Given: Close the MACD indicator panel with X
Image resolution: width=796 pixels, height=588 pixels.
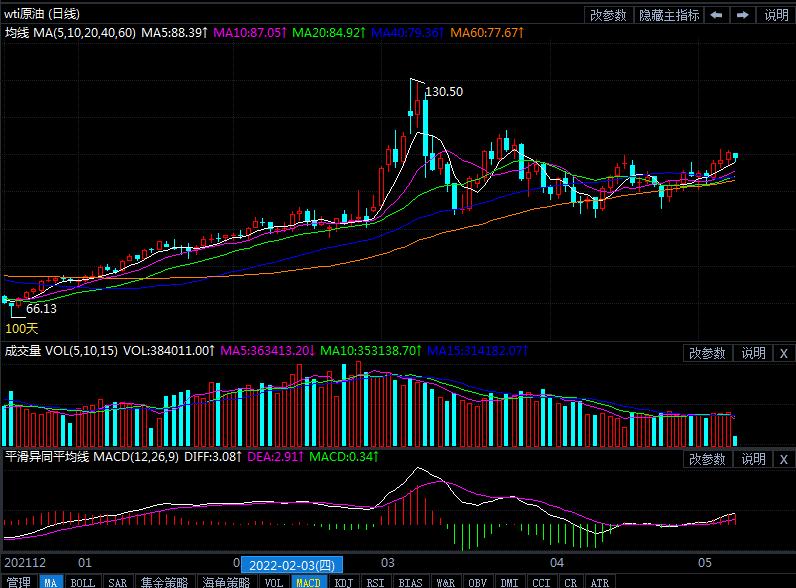Looking at the screenshot, I should (783, 459).
